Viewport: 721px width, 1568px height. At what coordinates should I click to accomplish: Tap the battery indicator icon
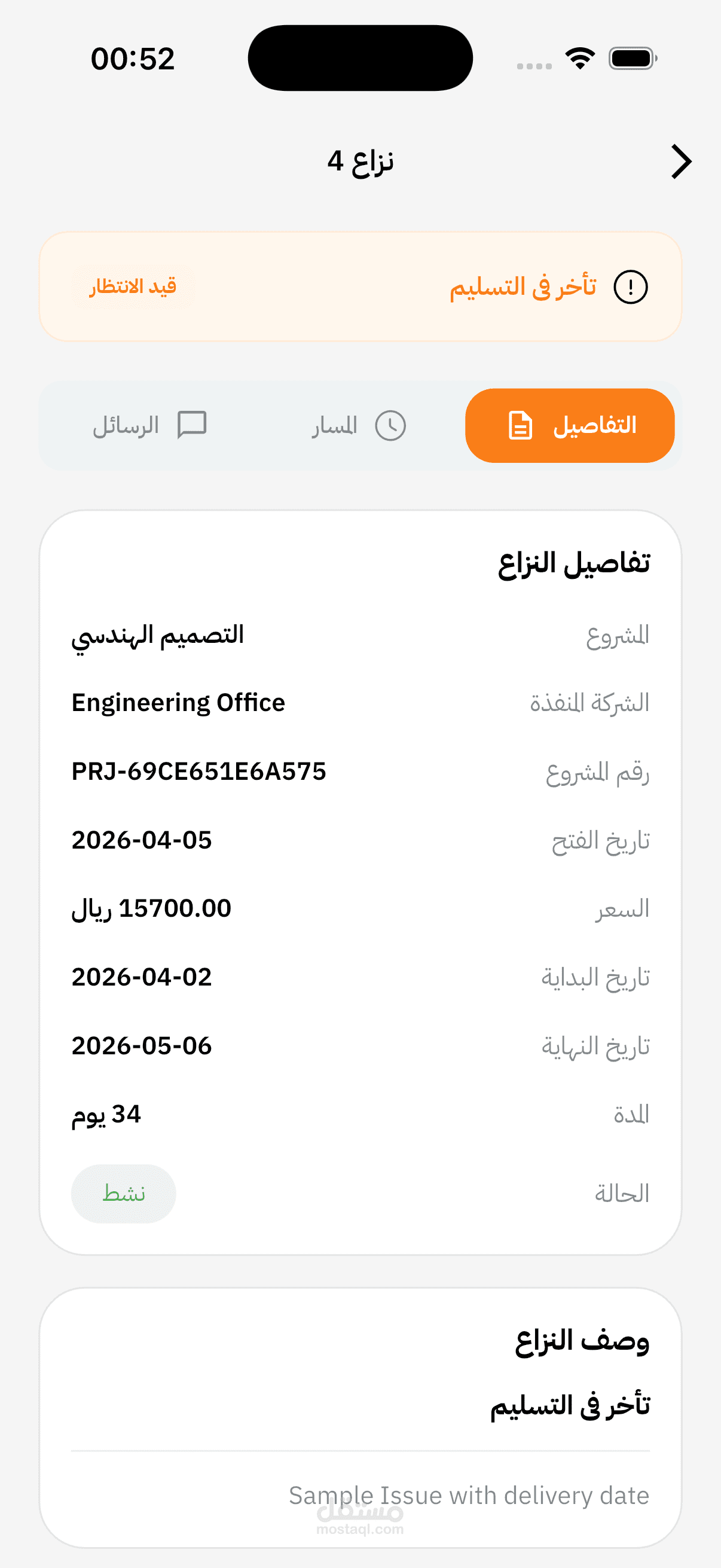(x=633, y=59)
